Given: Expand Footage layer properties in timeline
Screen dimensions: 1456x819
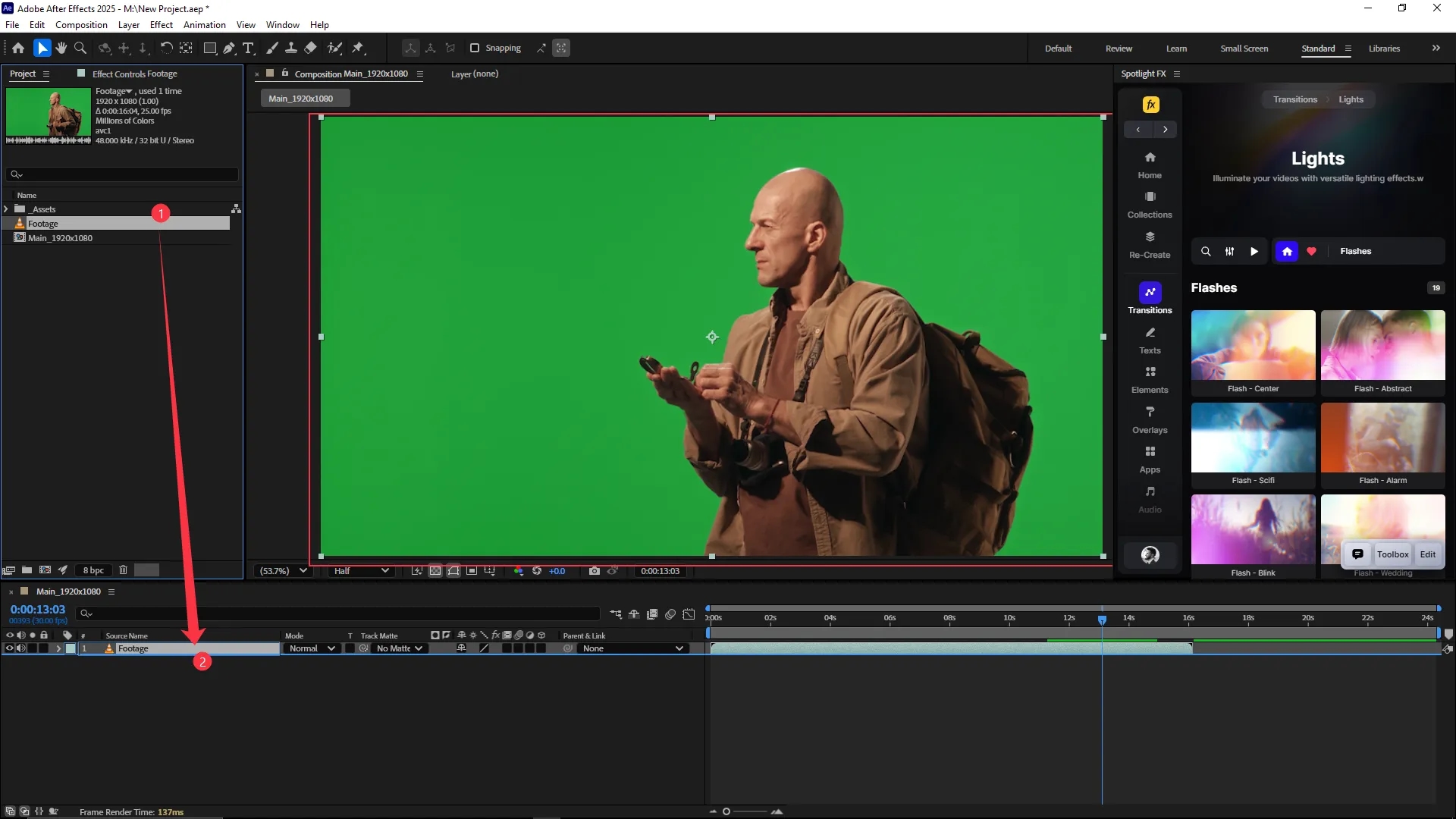Looking at the screenshot, I should [58, 648].
